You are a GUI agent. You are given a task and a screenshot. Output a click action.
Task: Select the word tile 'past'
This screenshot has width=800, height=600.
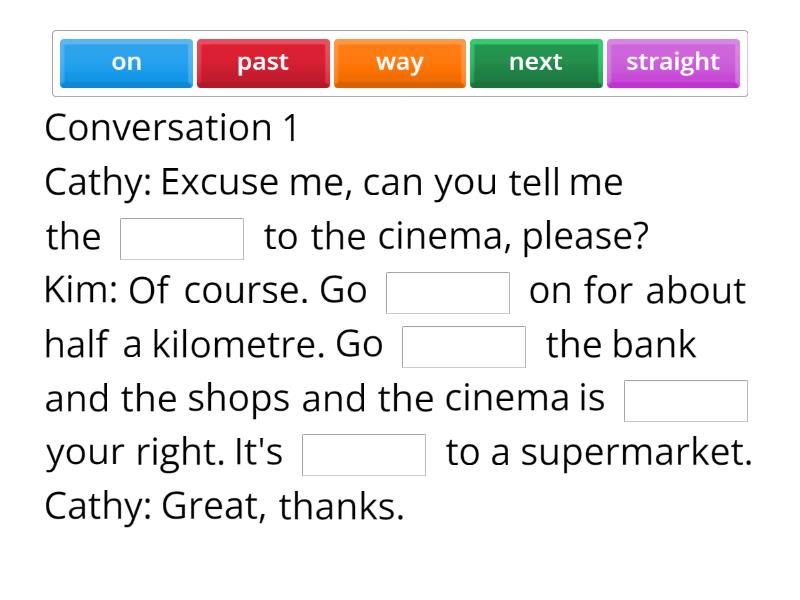point(263,62)
